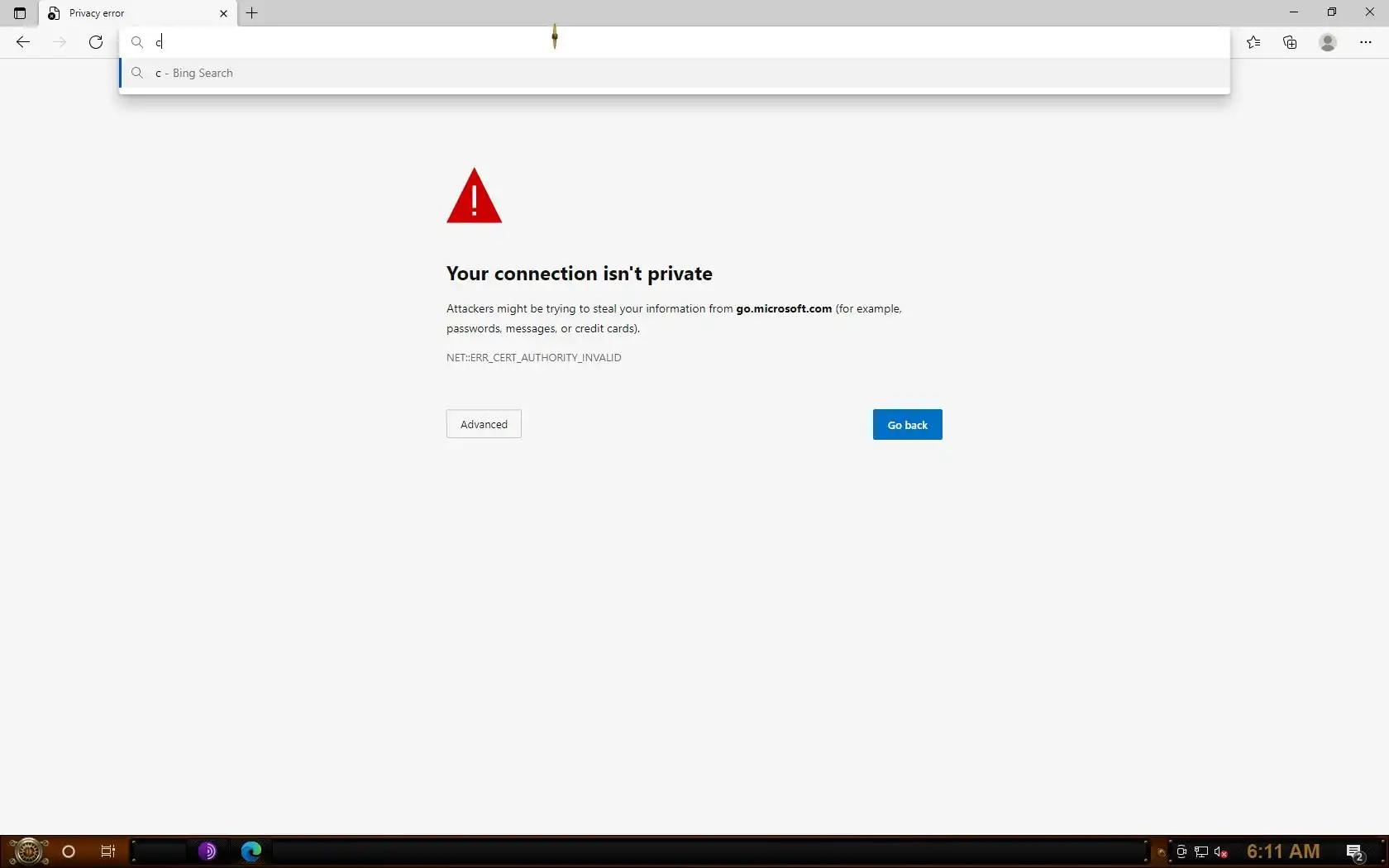1389x868 pixels.
Task: Open the Start menu steampunk button
Action: [27, 851]
